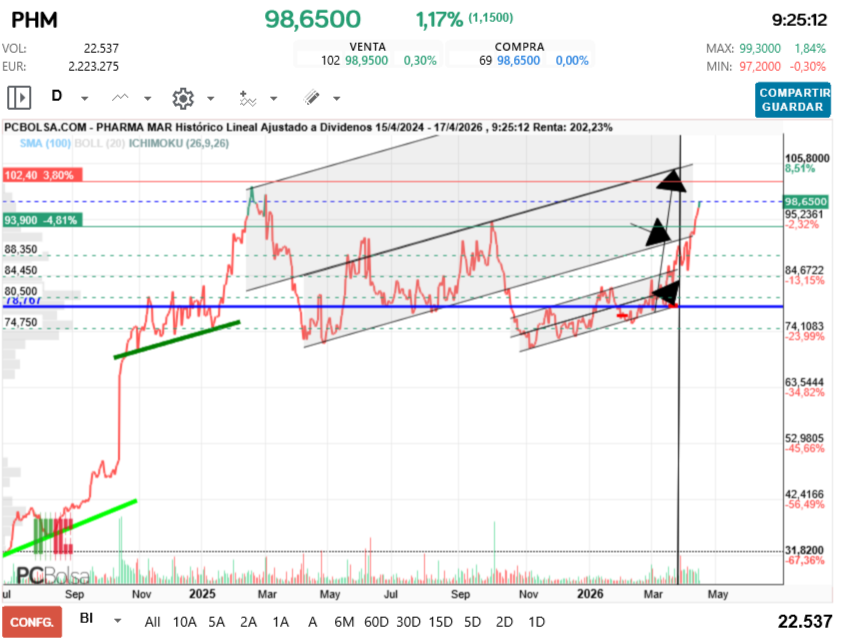Open the chart settings gear icon
Image resolution: width=846 pixels, height=643 pixels.
coord(182,98)
